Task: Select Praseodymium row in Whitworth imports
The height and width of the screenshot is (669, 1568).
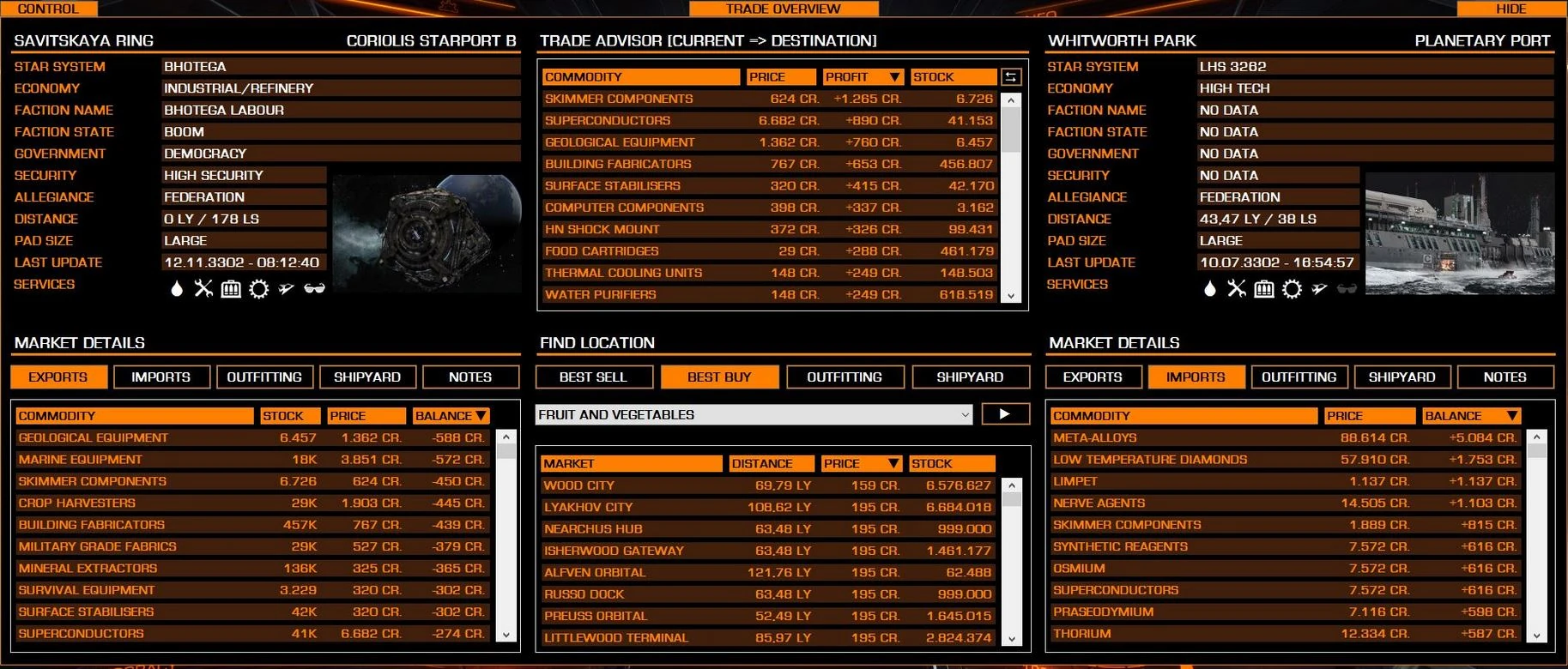Action: [1286, 612]
